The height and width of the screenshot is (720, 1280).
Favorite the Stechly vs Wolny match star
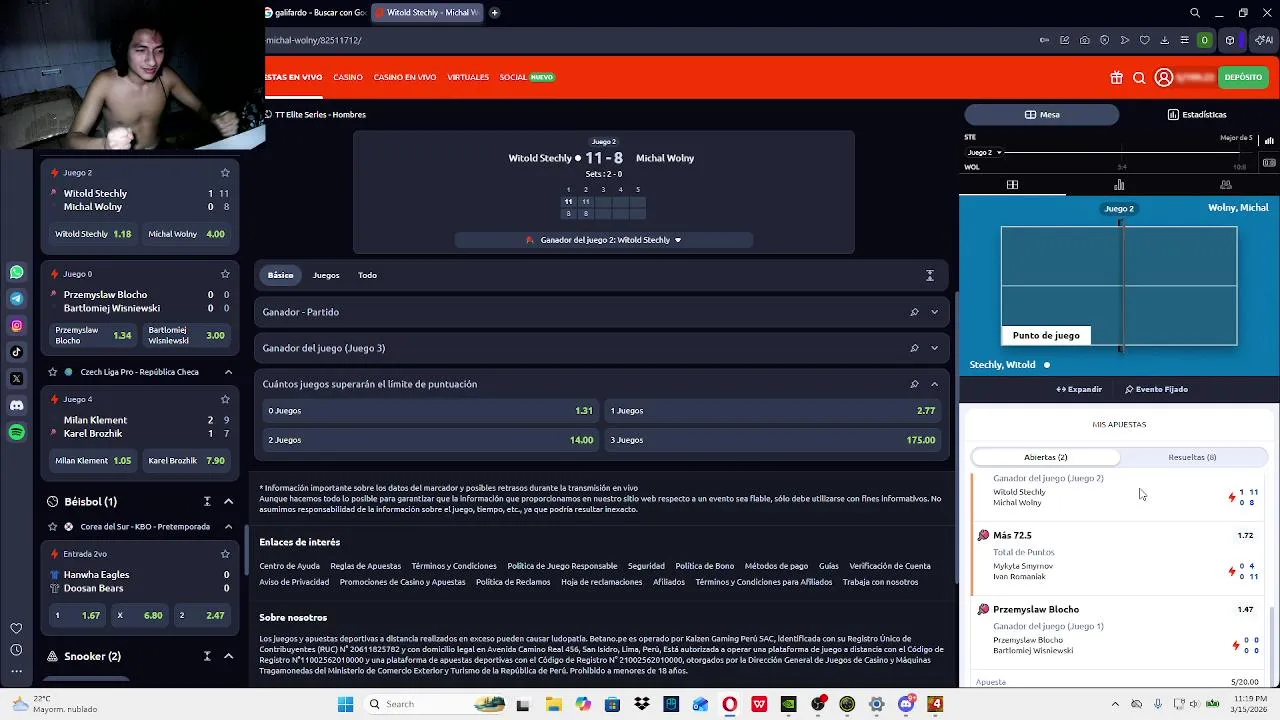point(225,173)
